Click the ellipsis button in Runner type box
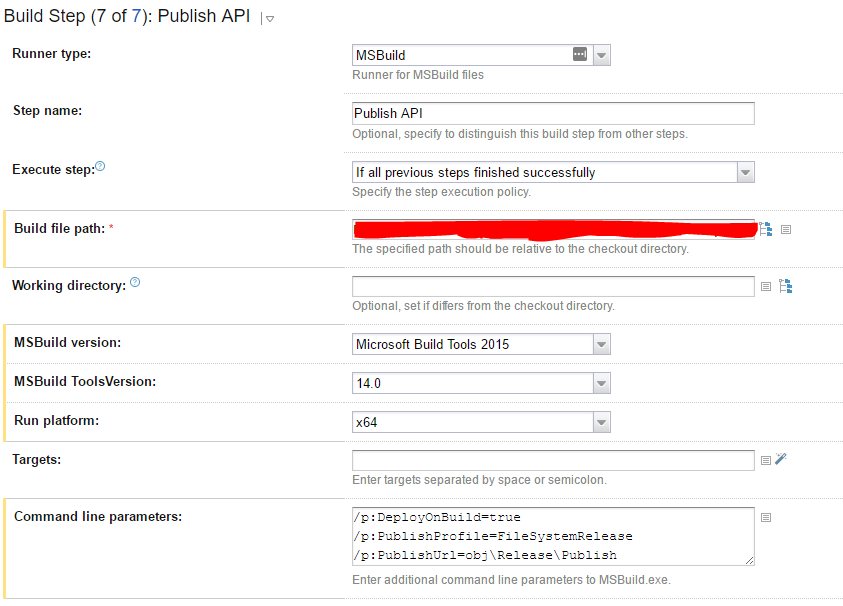 [580, 55]
